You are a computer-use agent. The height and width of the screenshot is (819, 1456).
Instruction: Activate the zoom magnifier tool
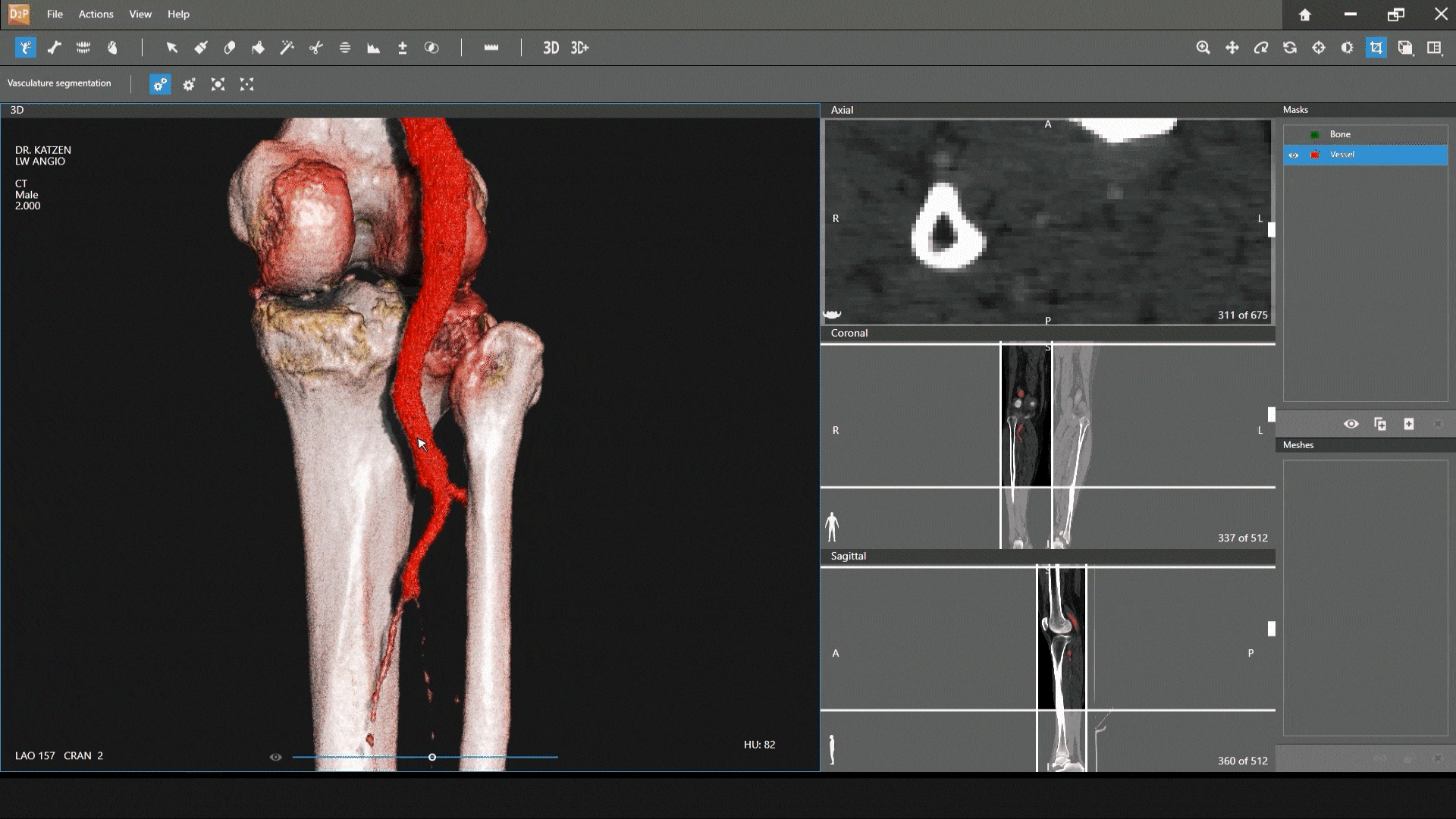[x=1203, y=48]
